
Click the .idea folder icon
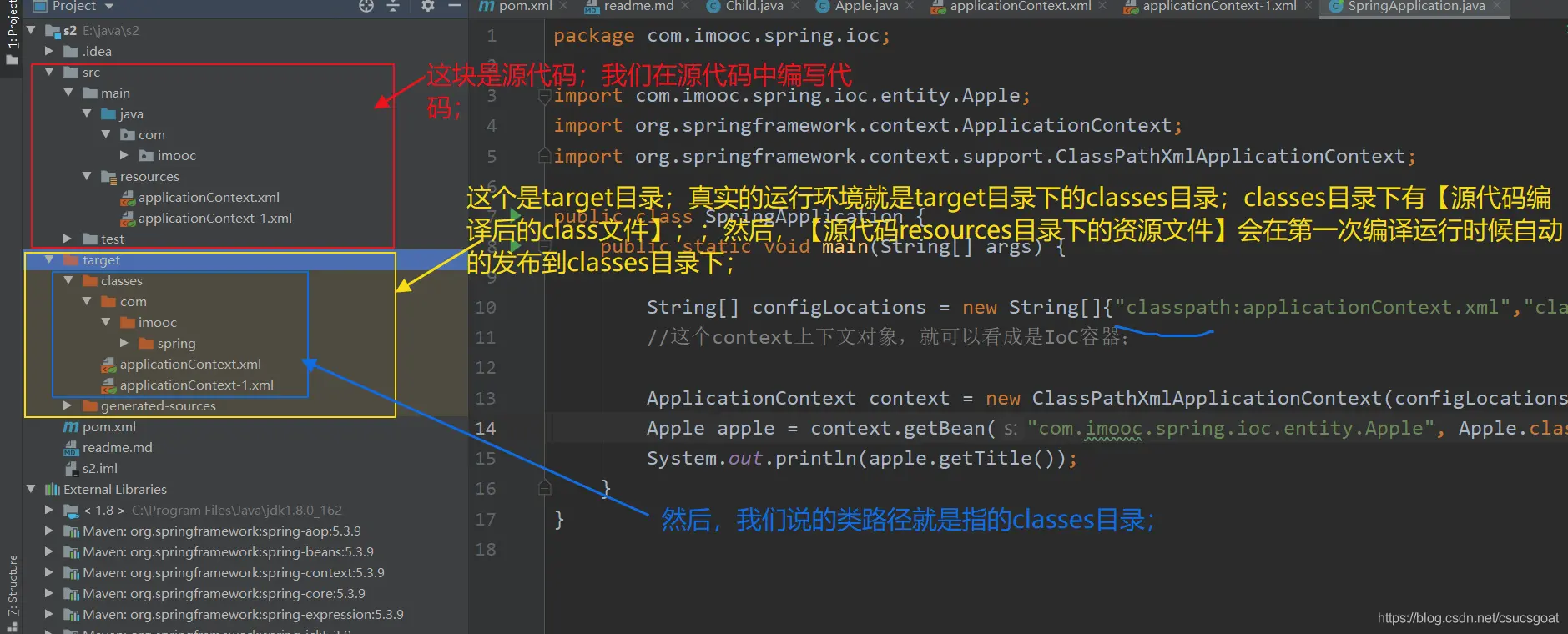point(72,52)
